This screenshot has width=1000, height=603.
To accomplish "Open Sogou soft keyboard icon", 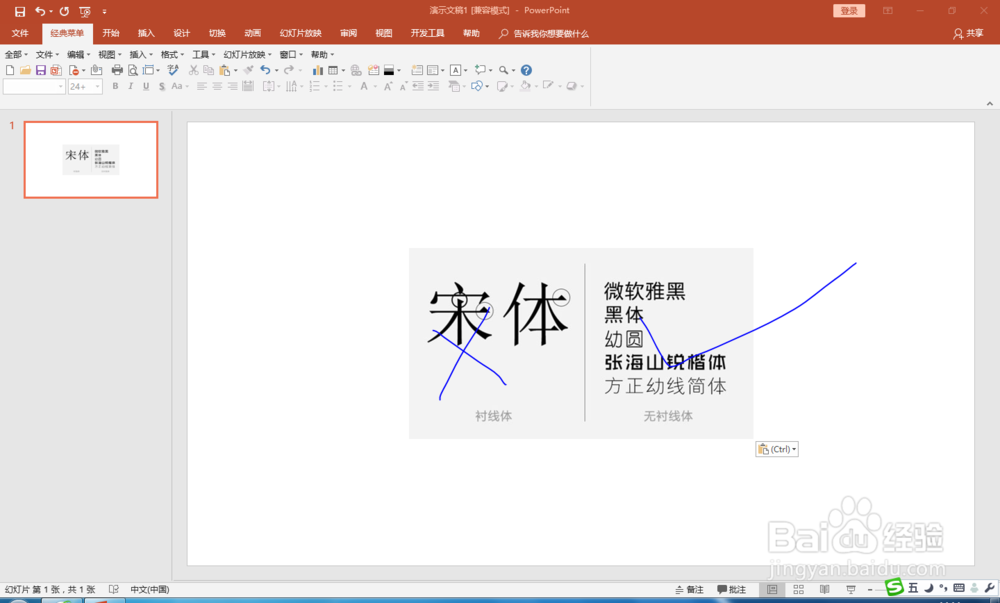I will pyautogui.click(x=959, y=588).
